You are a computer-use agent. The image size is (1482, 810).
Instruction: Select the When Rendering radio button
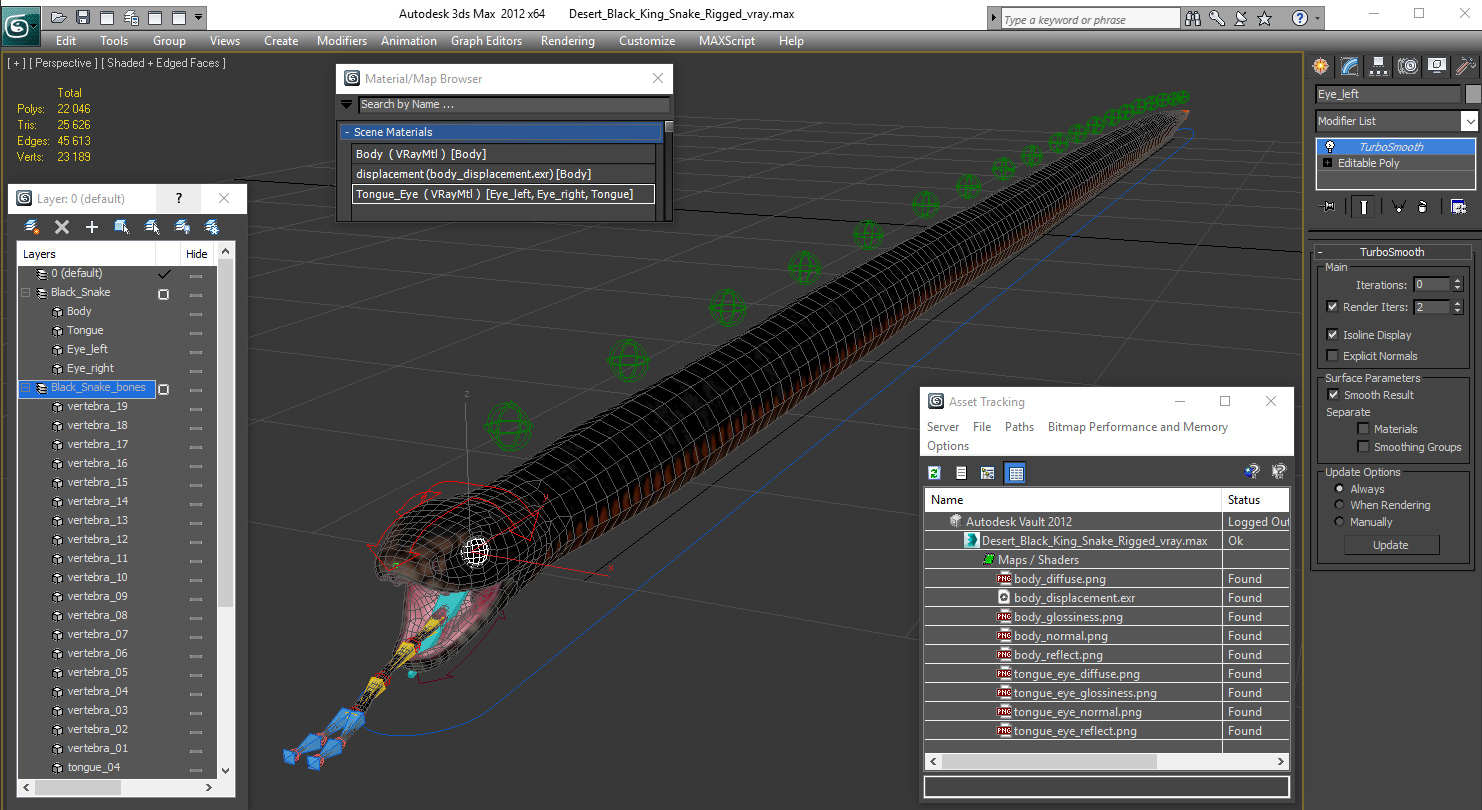tap(1340, 505)
